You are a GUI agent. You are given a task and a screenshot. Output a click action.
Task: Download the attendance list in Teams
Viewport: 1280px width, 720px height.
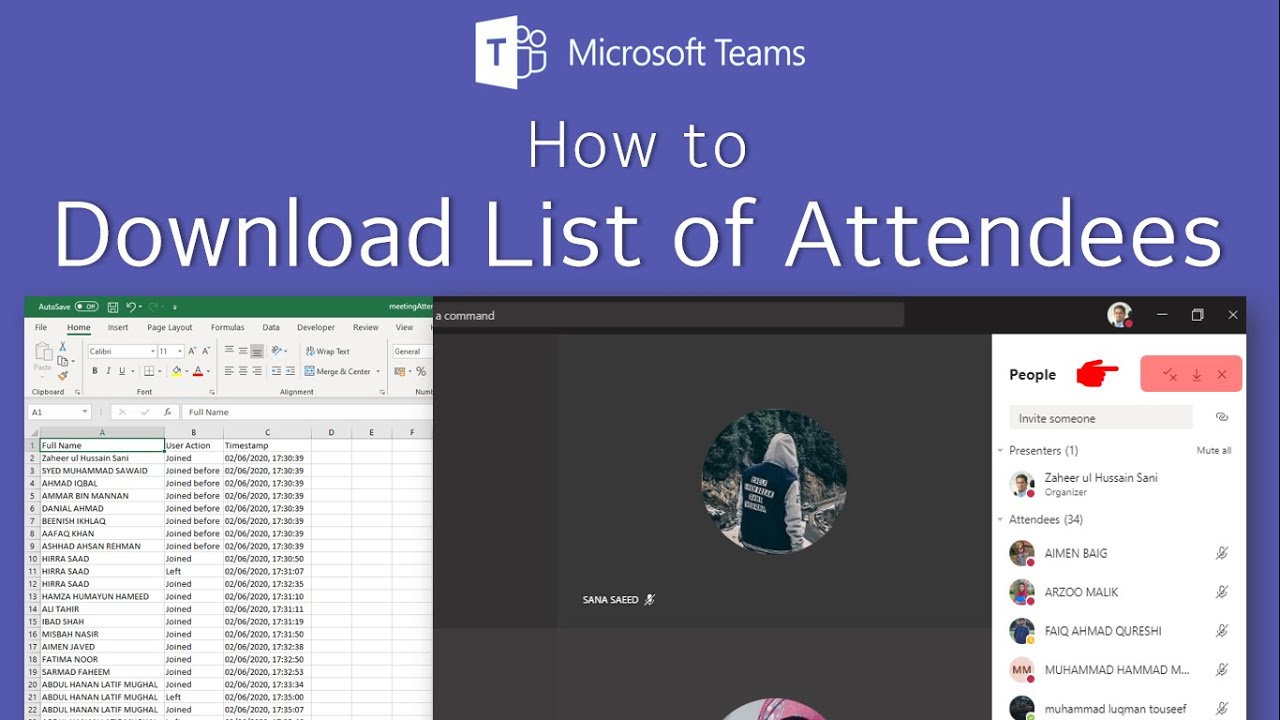(1196, 375)
